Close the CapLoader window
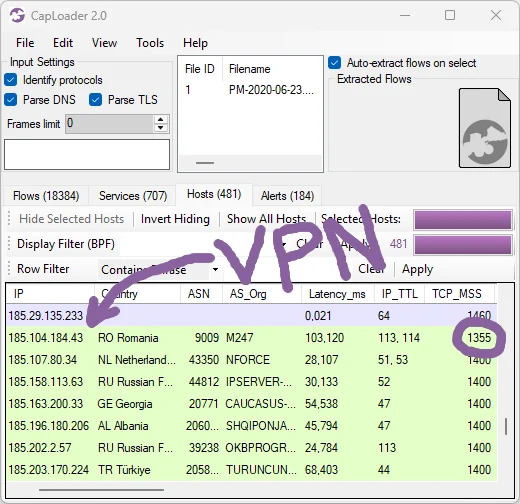 pyautogui.click(x=496, y=15)
